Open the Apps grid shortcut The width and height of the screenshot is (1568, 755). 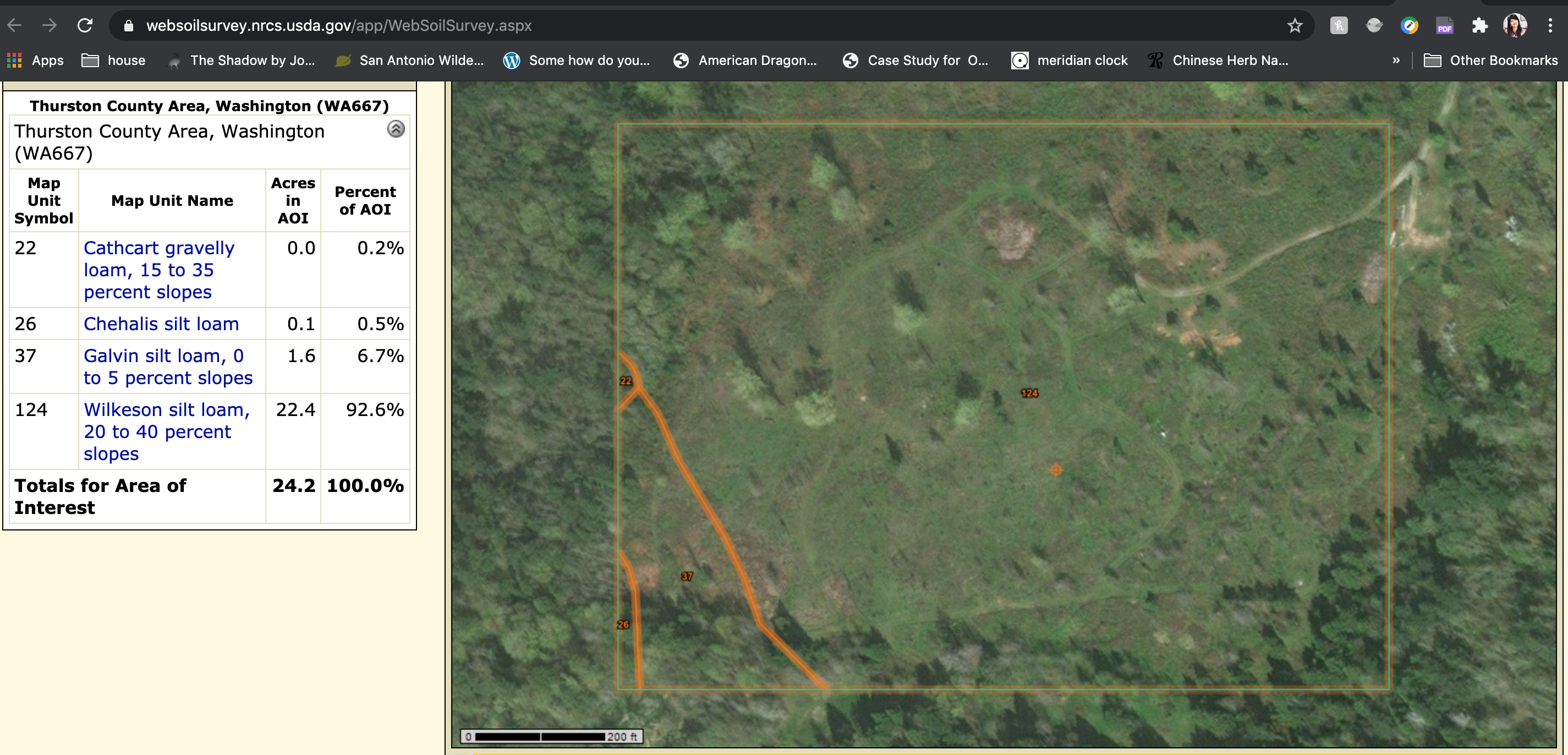pos(35,61)
